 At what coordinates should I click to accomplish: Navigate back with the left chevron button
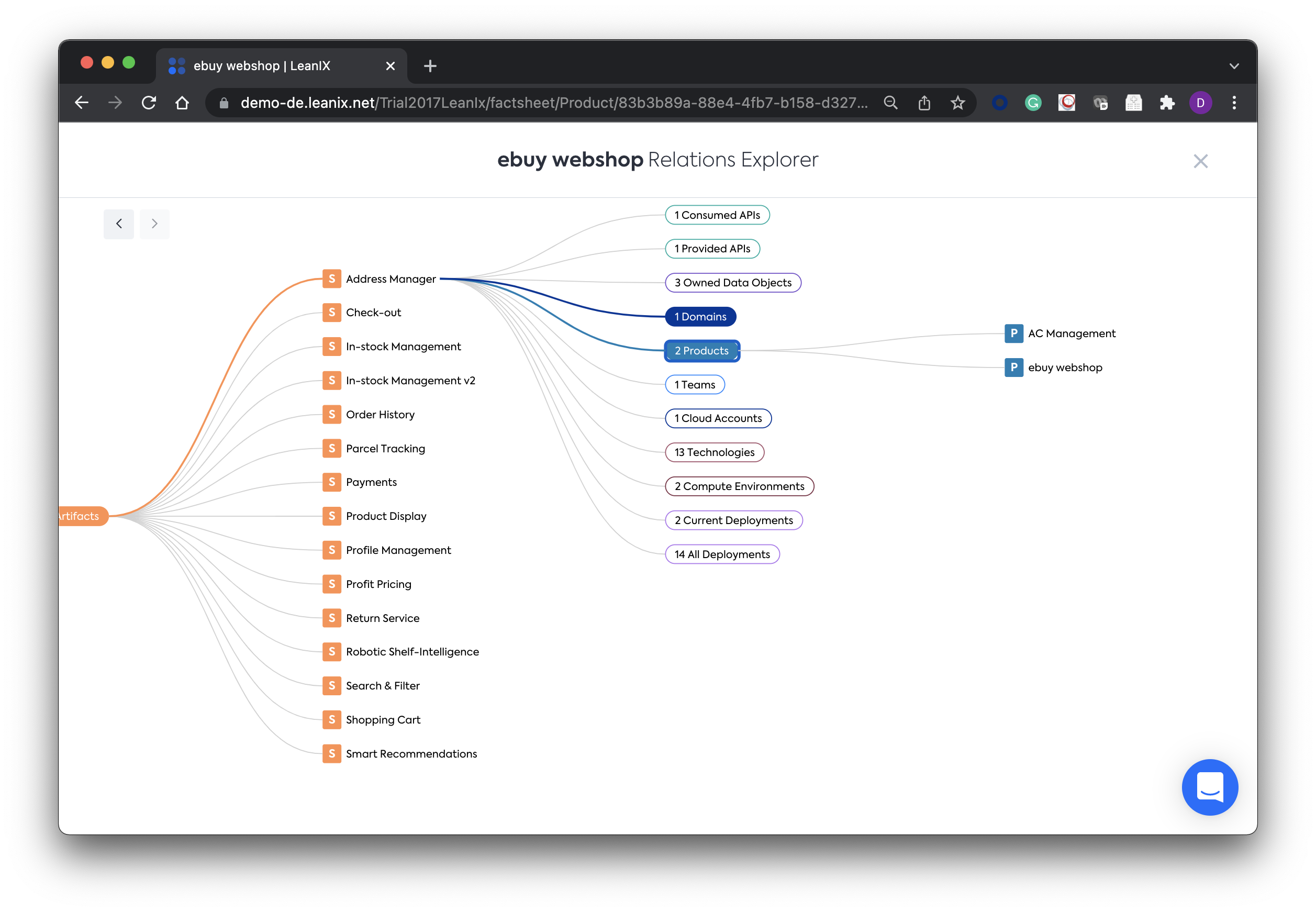(119, 224)
